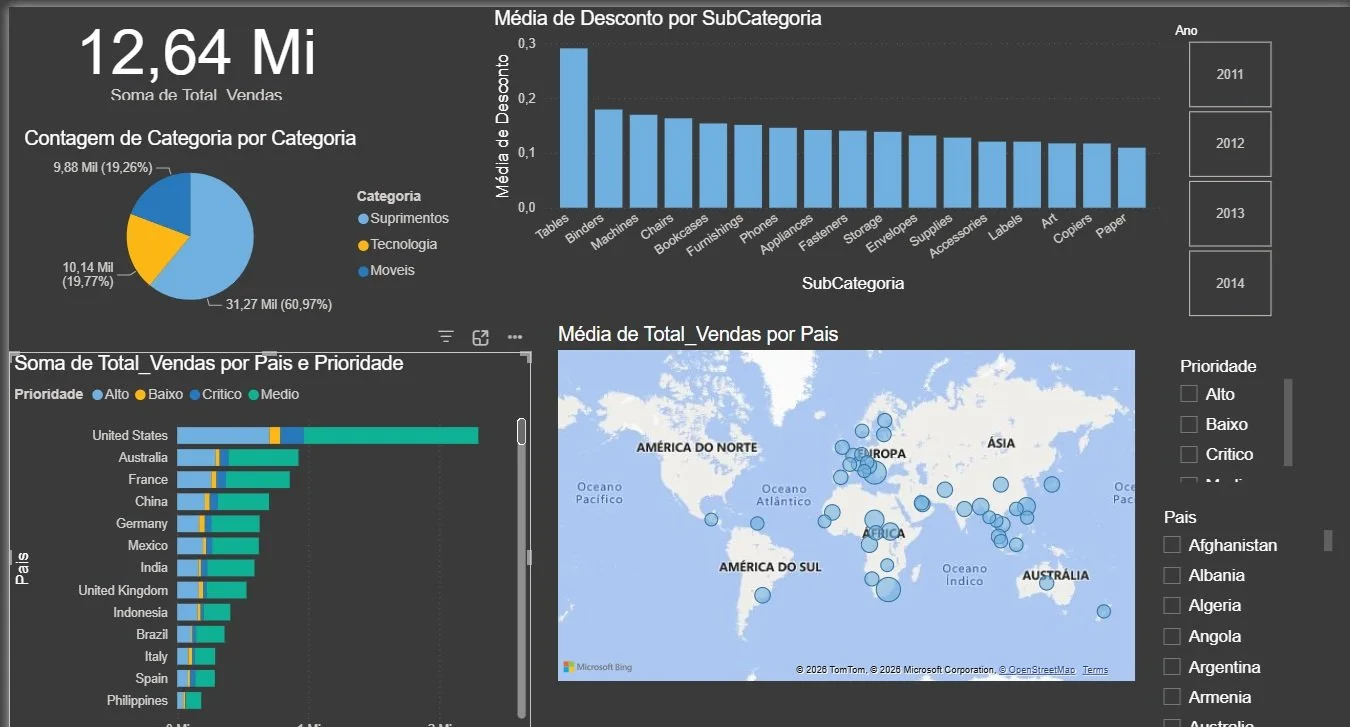Check Algeria in the Pais slicer

click(1172, 605)
